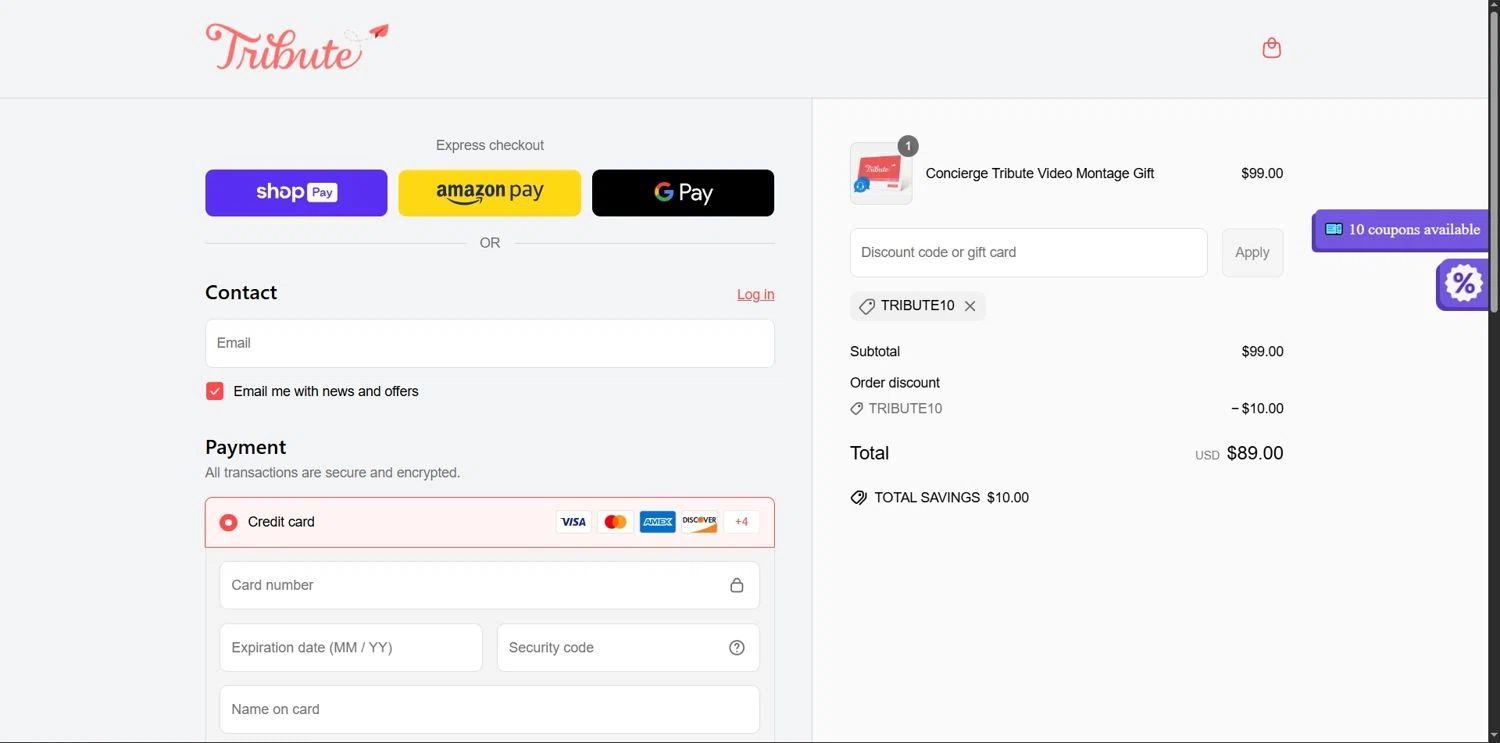Click the quantity badge on product thumbnail
This screenshot has width=1500, height=743.
coord(908,146)
